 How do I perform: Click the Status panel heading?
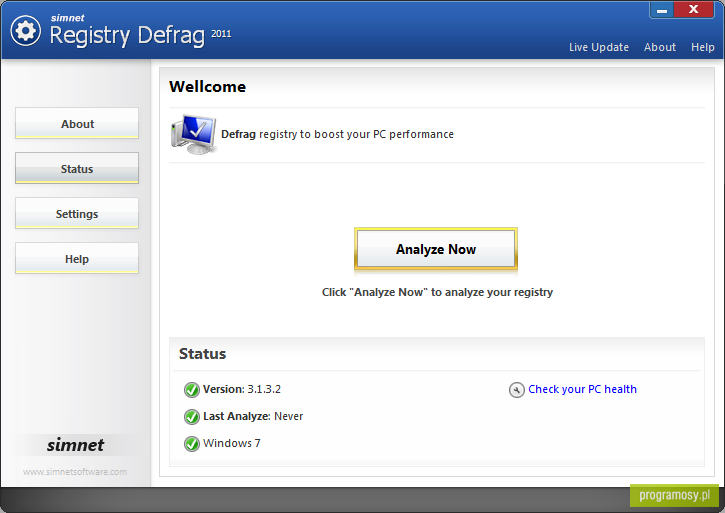point(203,353)
